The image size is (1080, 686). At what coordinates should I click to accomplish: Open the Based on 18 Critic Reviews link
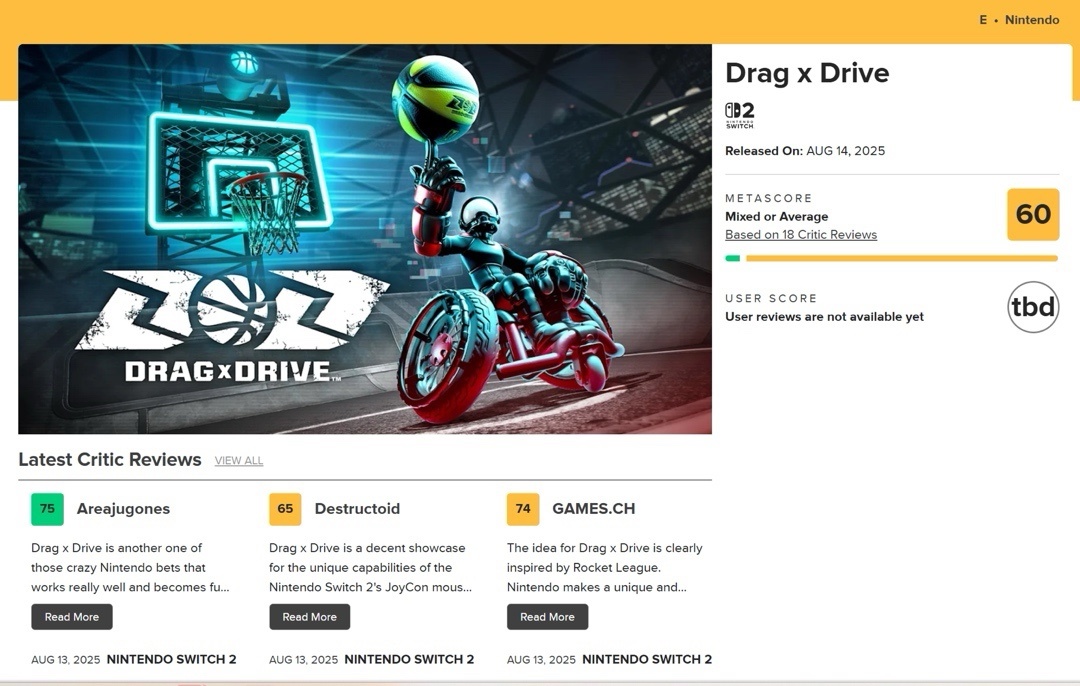pyautogui.click(x=800, y=235)
